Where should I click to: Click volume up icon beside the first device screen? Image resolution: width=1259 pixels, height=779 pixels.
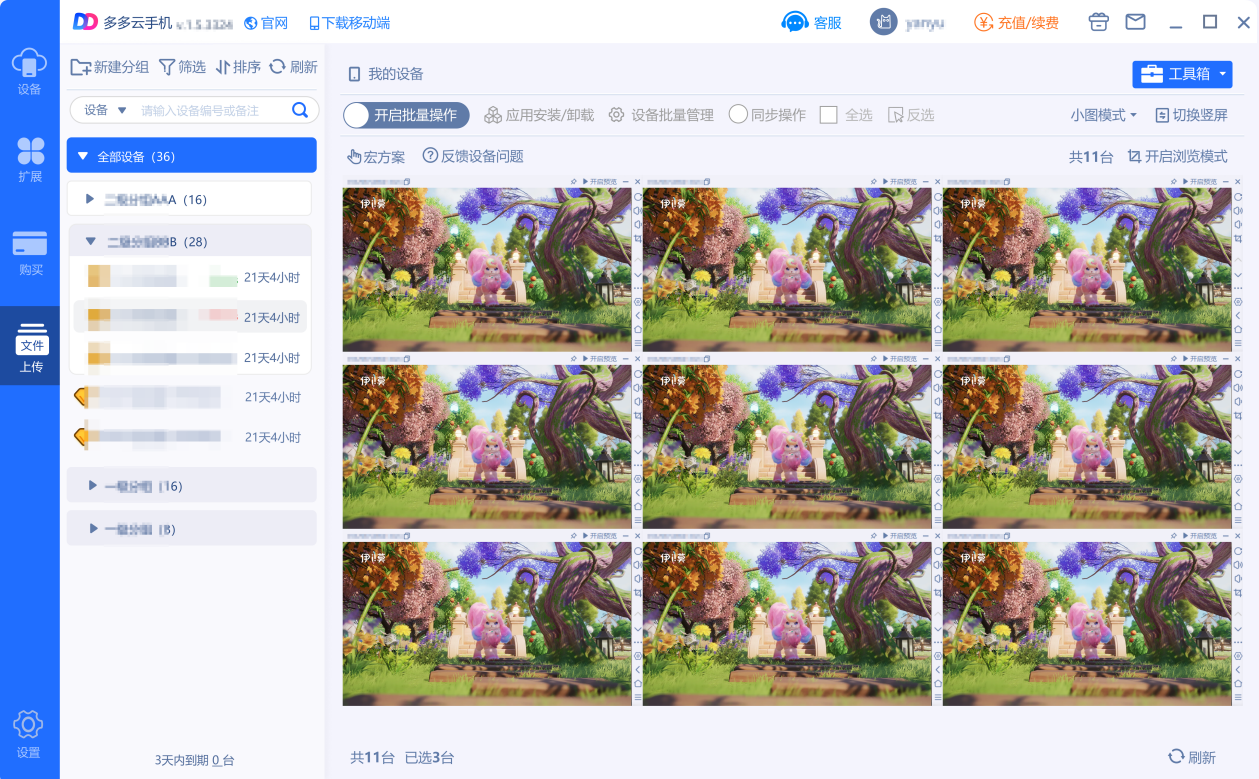coord(637,211)
